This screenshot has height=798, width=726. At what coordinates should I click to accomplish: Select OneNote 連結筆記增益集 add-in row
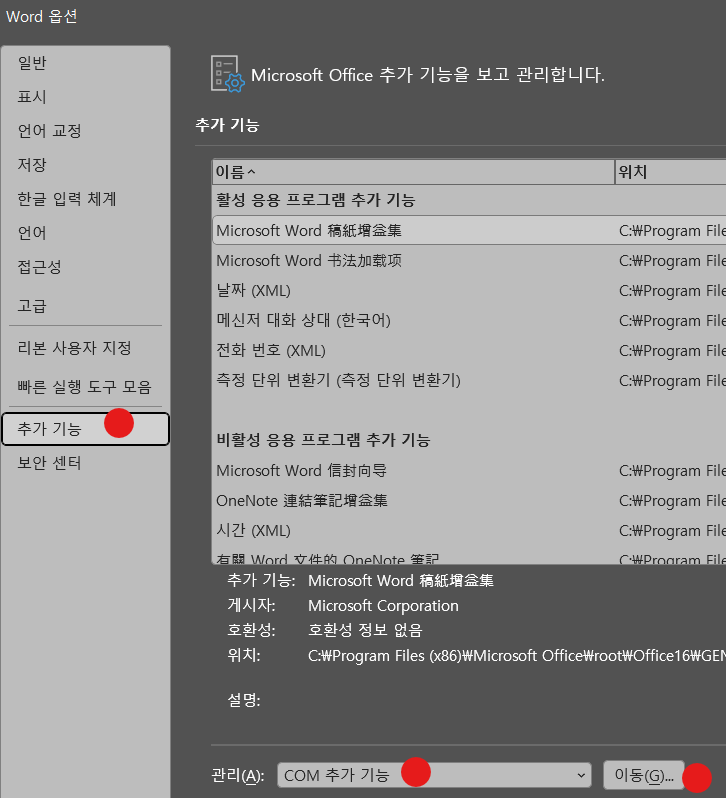click(469, 501)
